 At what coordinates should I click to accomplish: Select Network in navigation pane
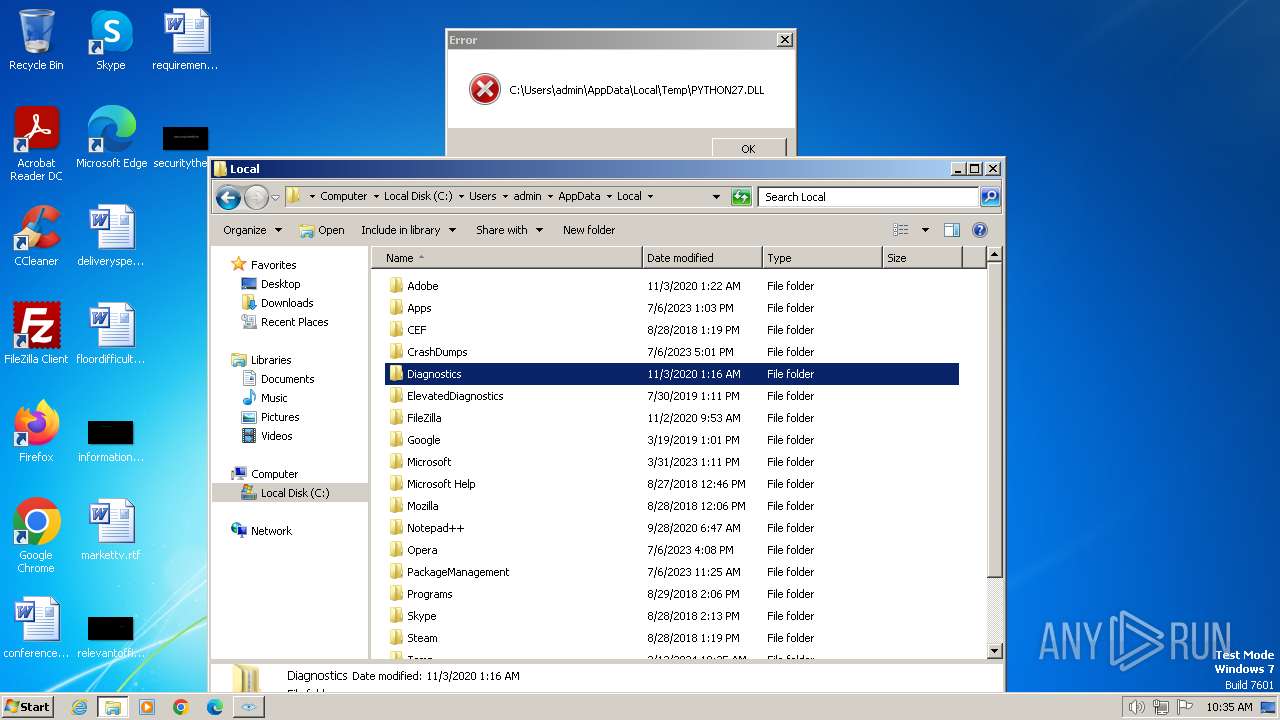pos(271,531)
